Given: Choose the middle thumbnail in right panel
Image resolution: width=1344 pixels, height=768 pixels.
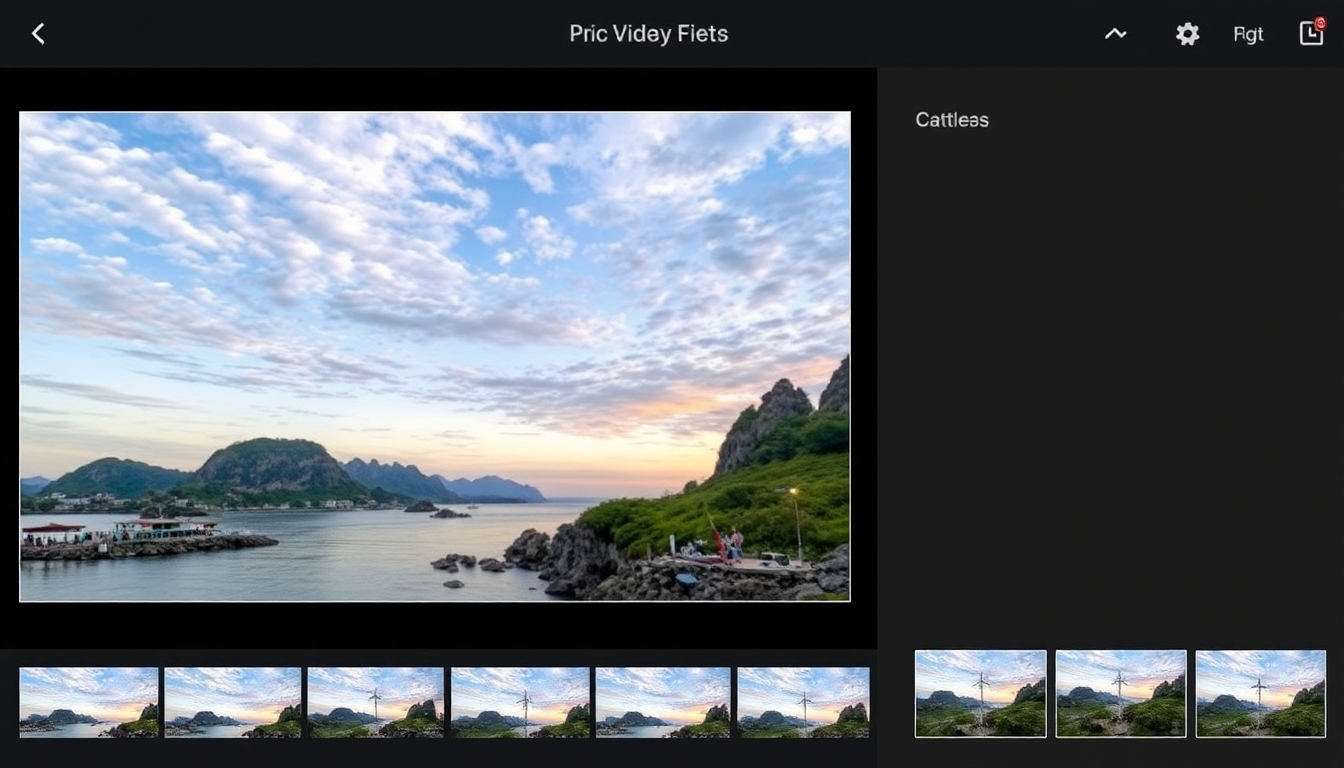Looking at the screenshot, I should 1121,694.
